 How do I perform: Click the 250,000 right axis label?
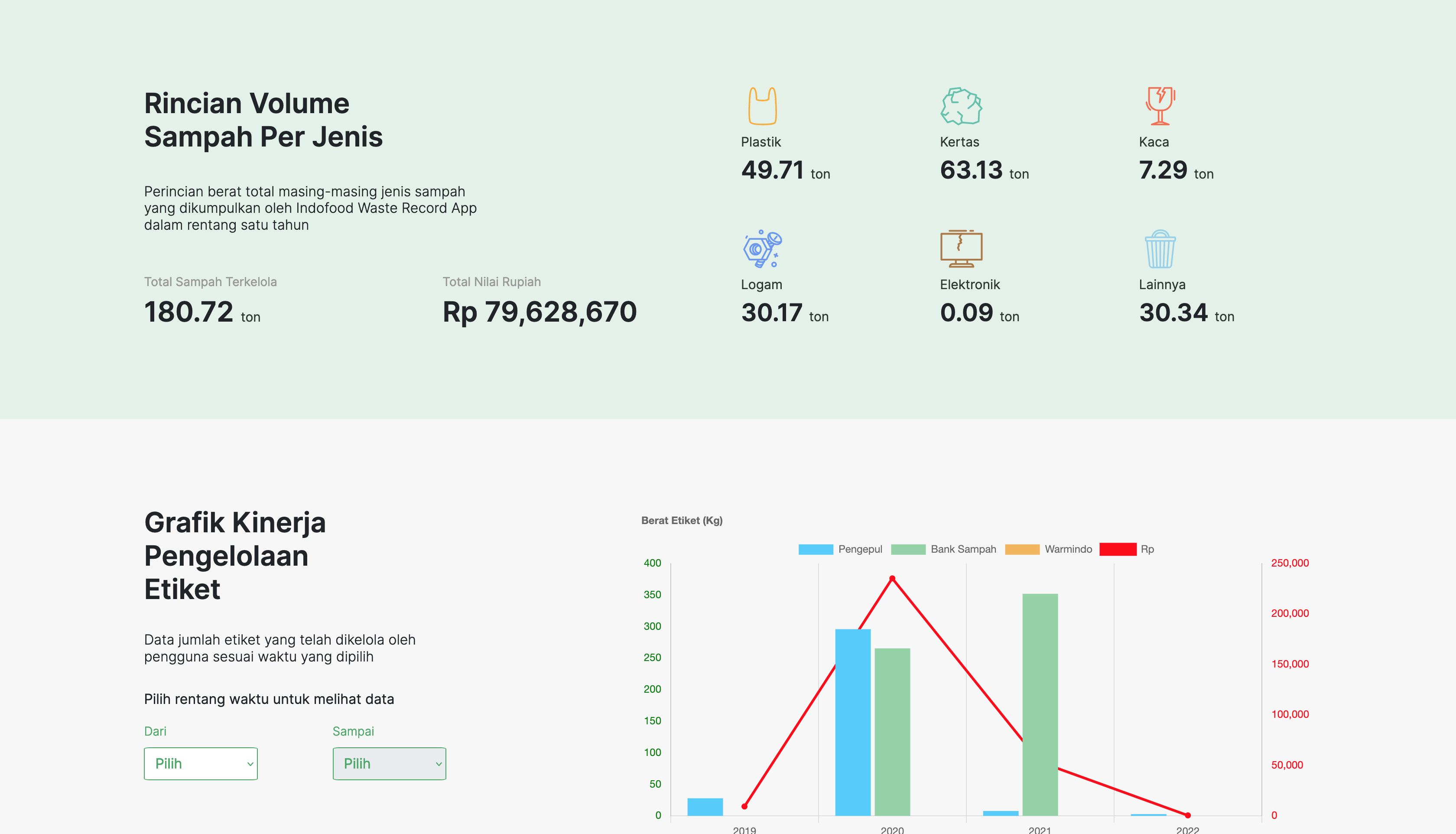[x=1290, y=563]
